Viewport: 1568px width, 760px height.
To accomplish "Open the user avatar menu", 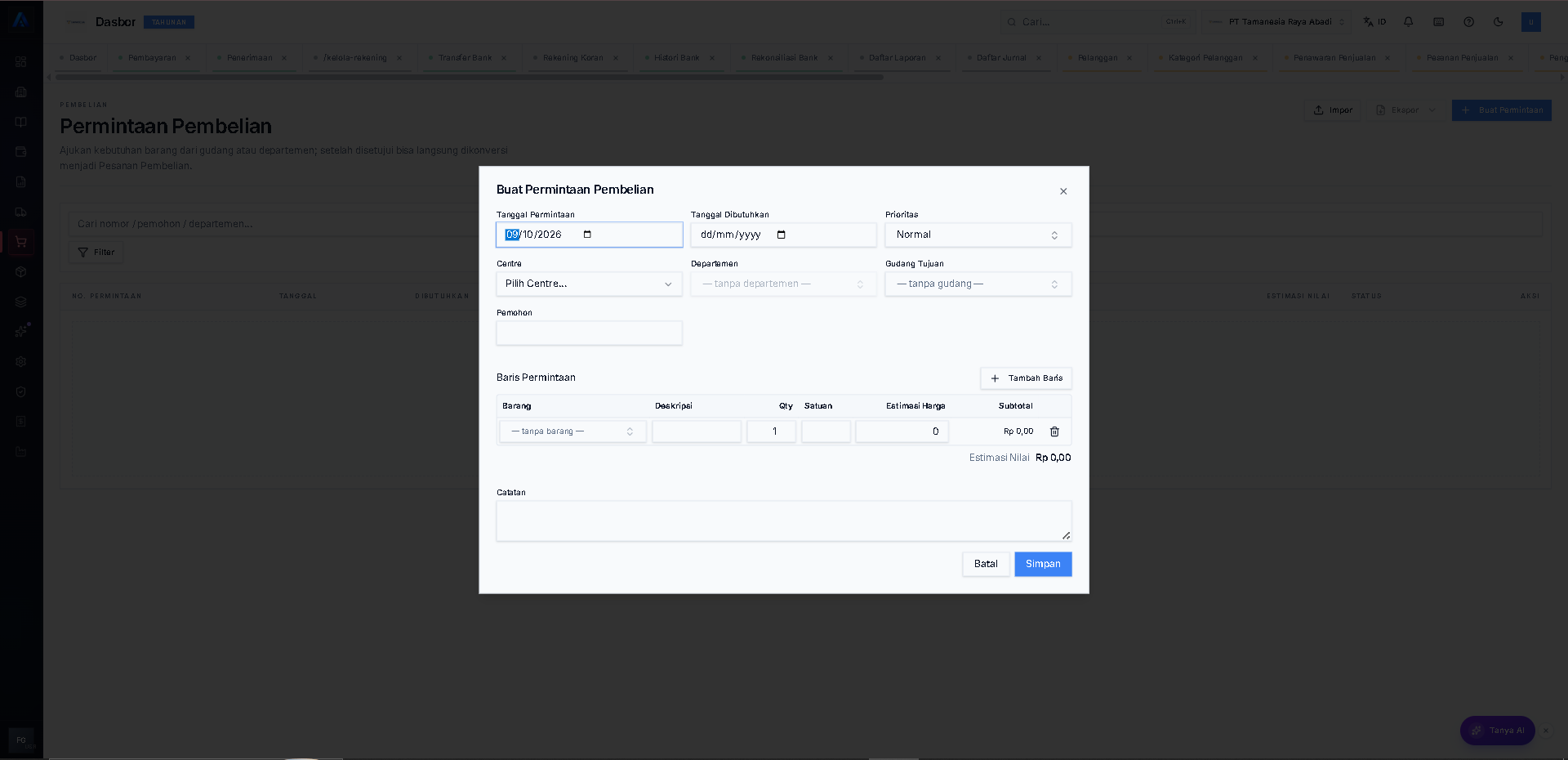I will click(x=1531, y=22).
